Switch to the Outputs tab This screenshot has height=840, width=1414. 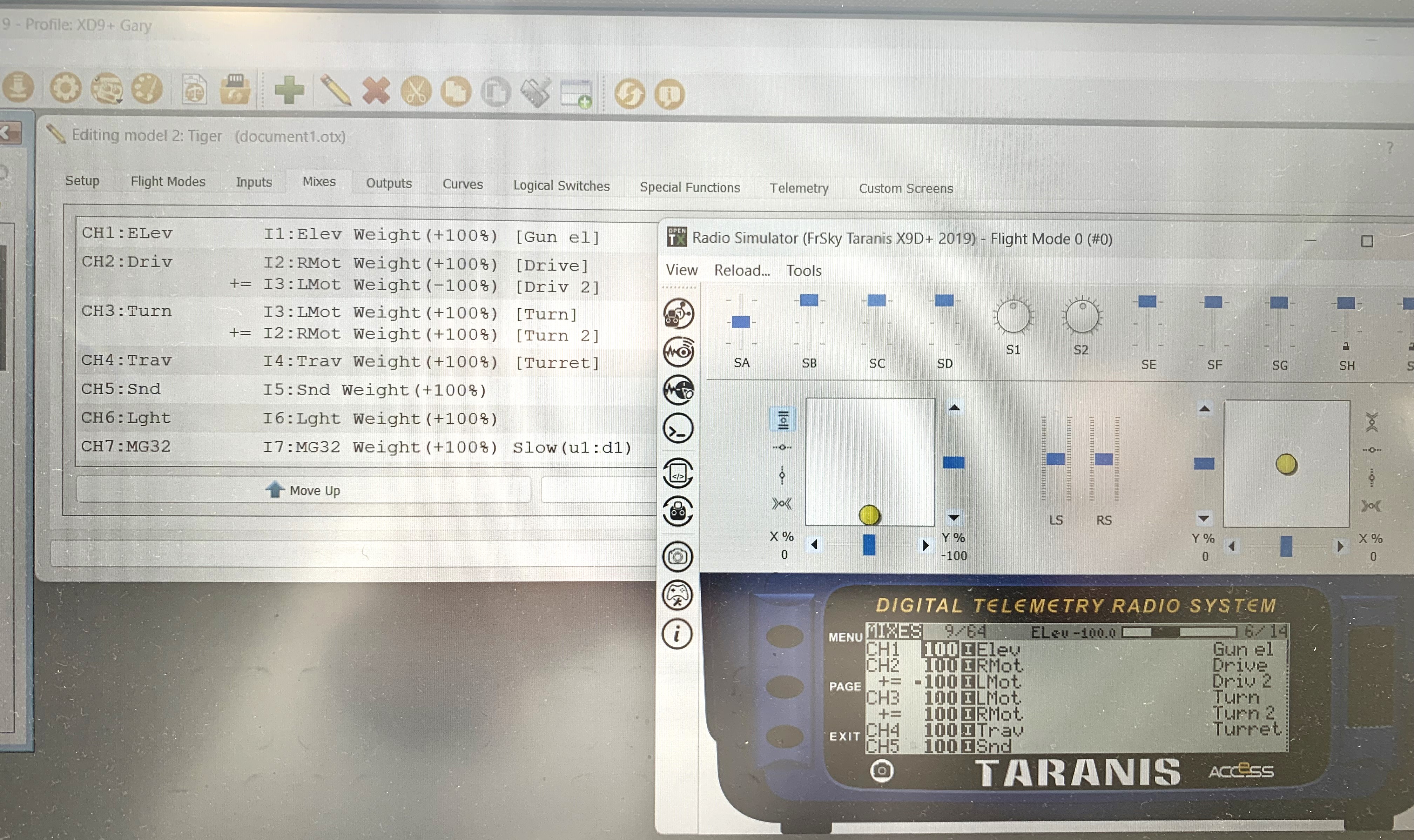coord(389,183)
